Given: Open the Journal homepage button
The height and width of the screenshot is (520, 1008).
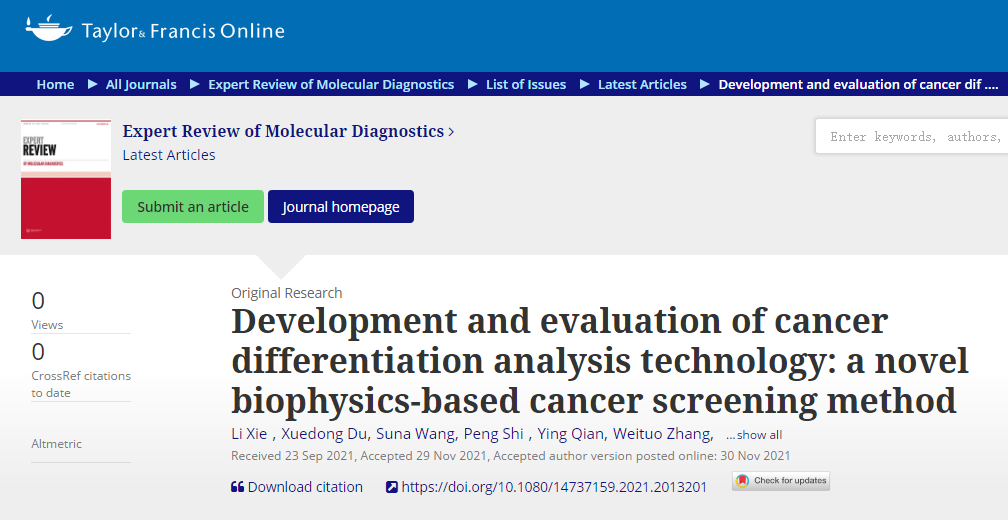Looking at the screenshot, I should click(341, 207).
